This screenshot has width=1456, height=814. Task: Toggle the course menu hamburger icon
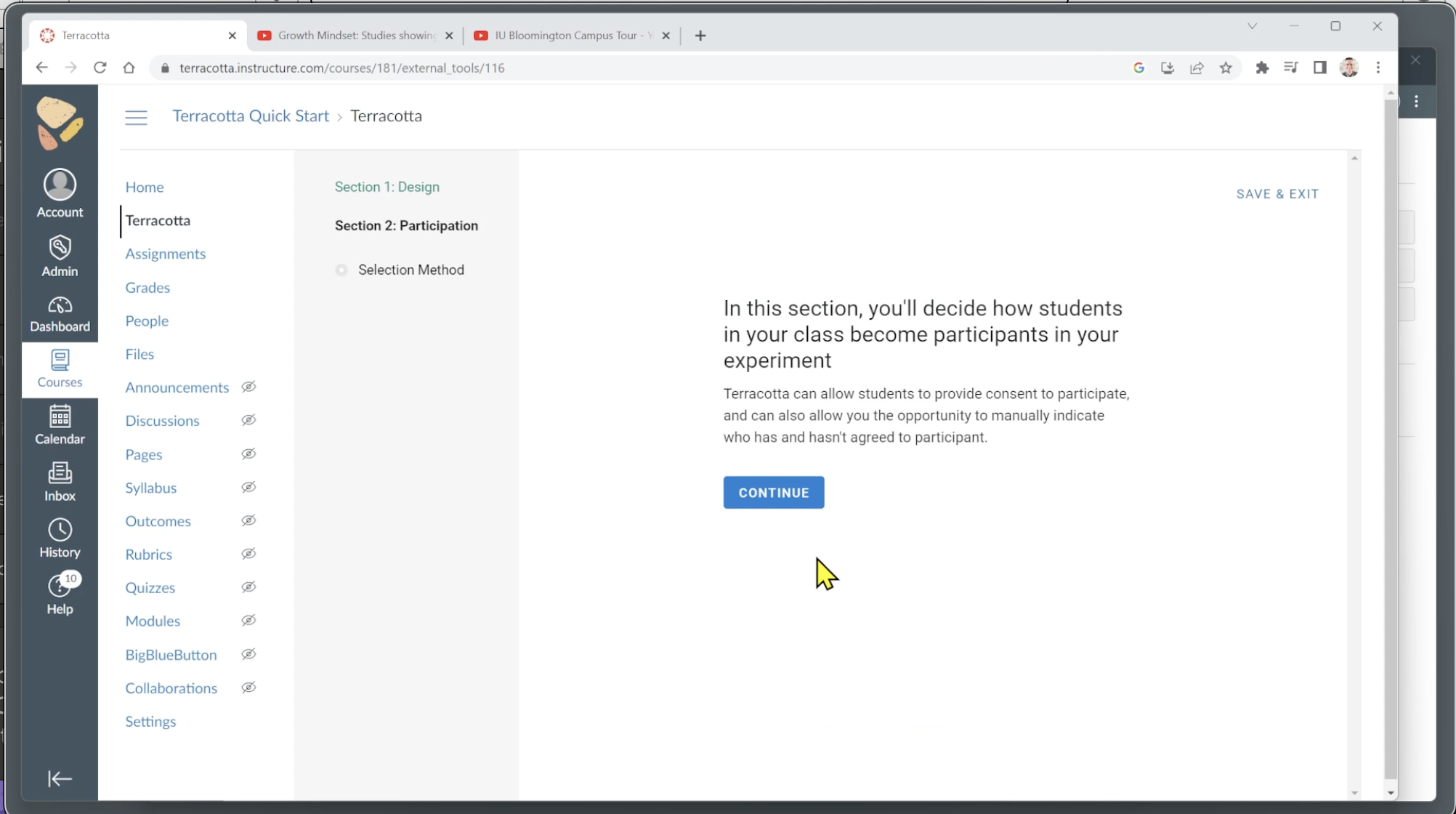pos(136,117)
